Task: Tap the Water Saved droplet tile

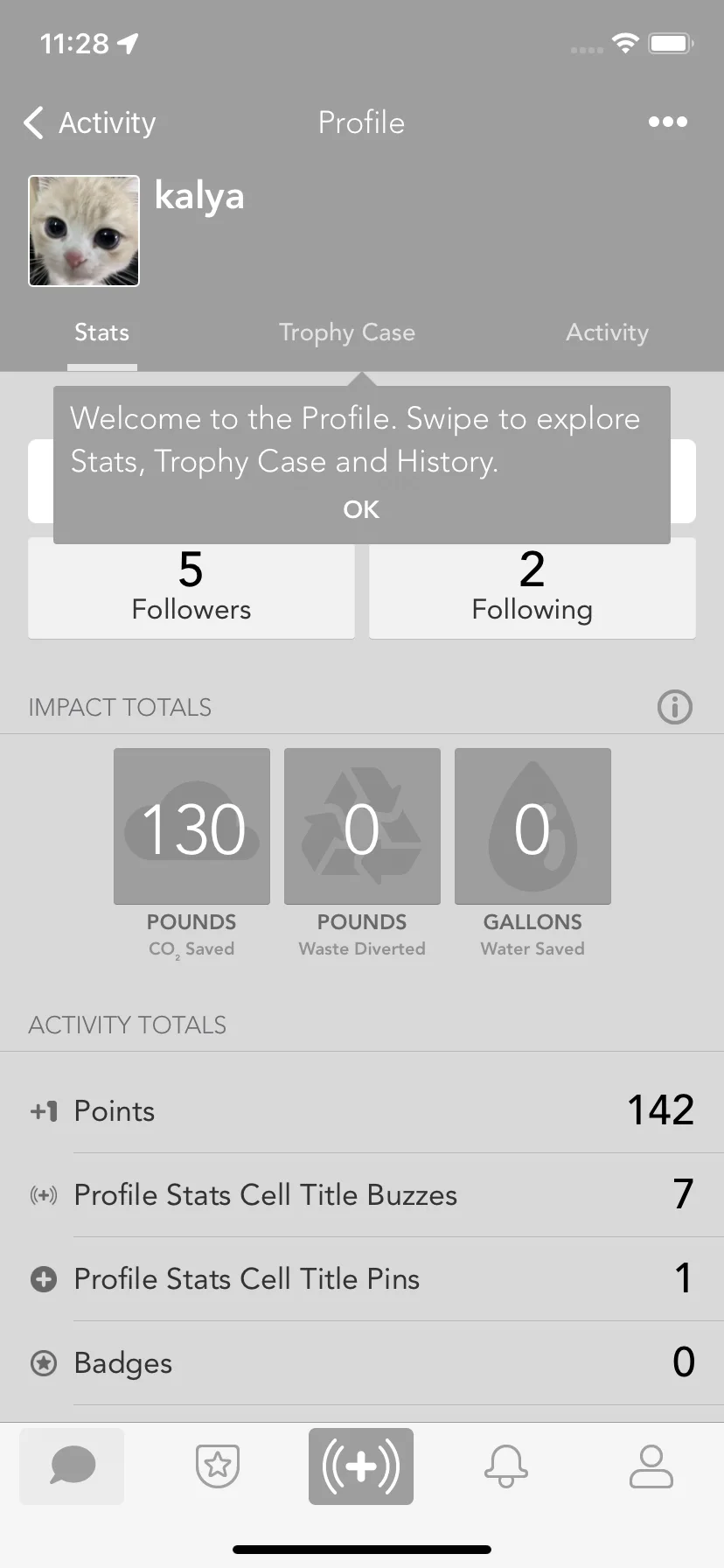Action: [533, 826]
